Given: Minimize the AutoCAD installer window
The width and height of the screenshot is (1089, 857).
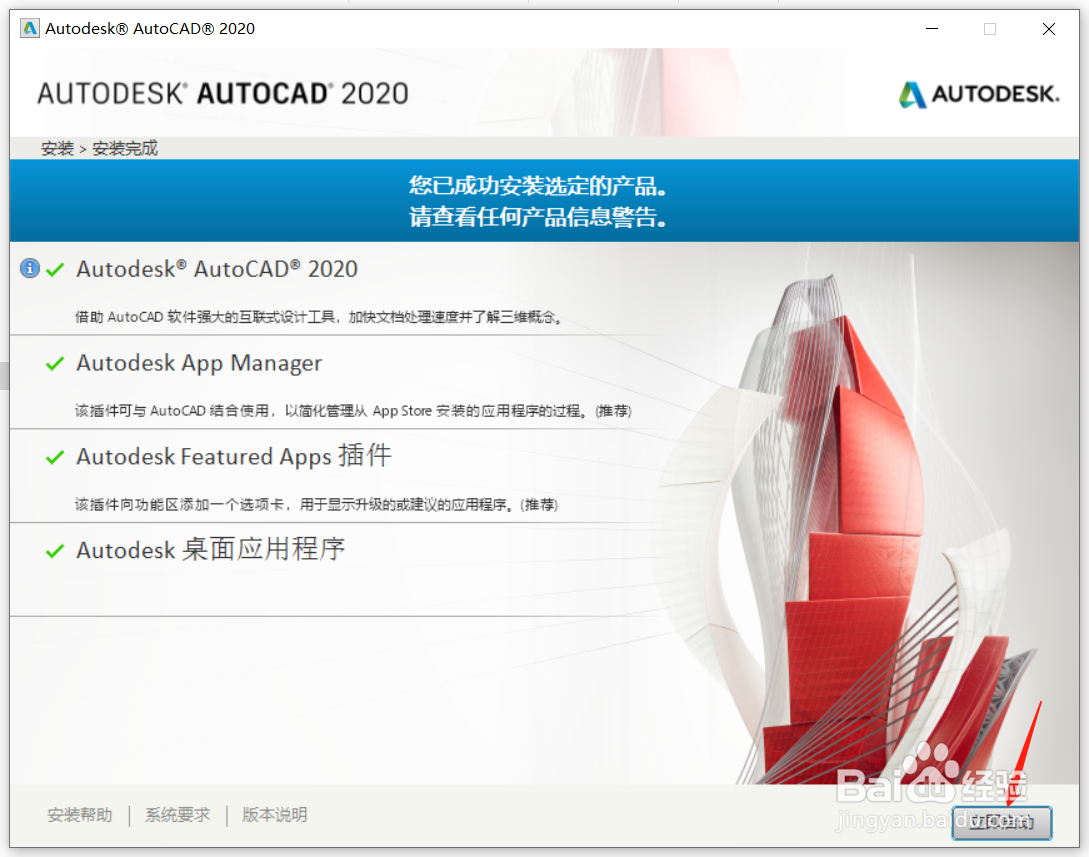Looking at the screenshot, I should [x=932, y=28].
